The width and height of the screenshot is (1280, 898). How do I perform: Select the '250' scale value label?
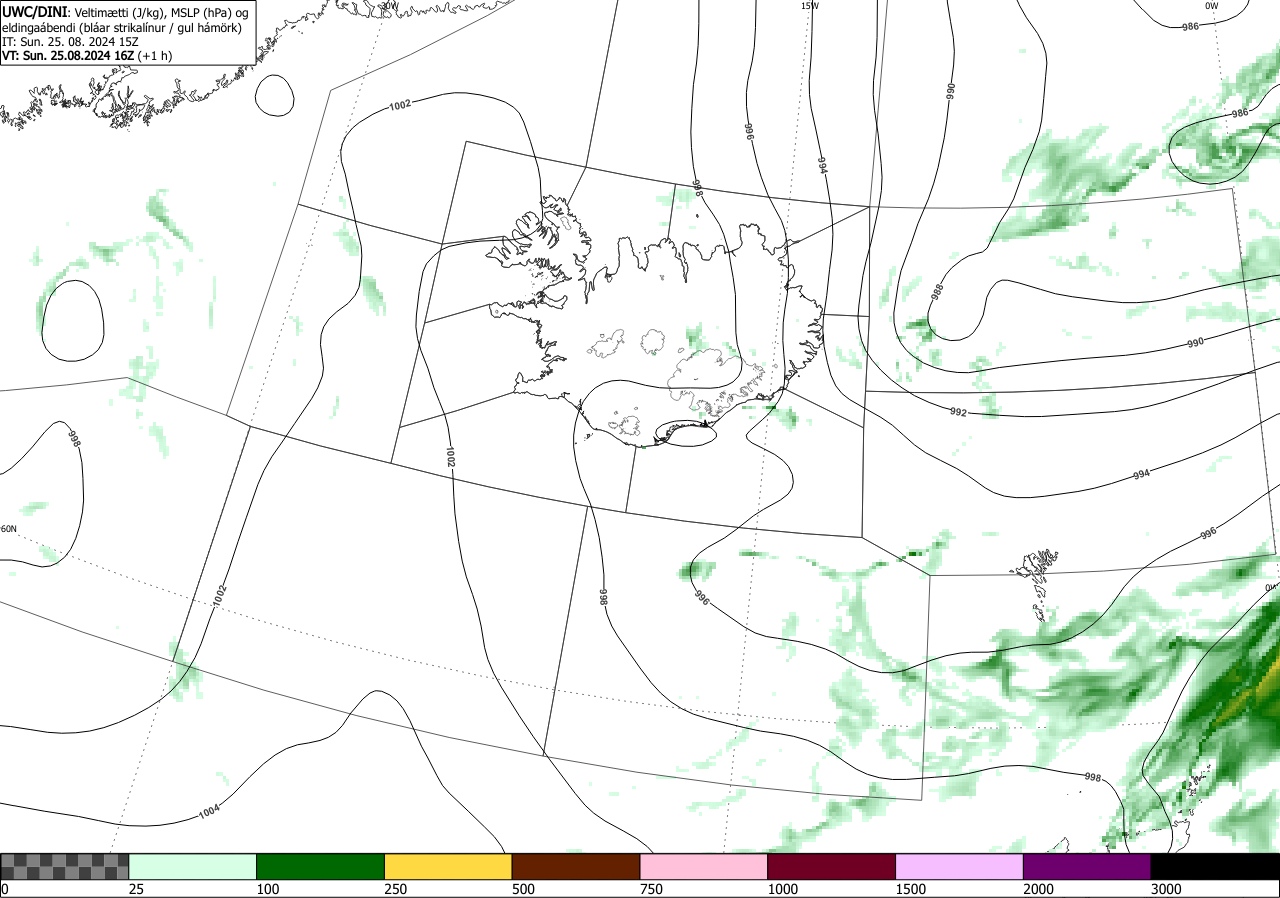(396, 889)
